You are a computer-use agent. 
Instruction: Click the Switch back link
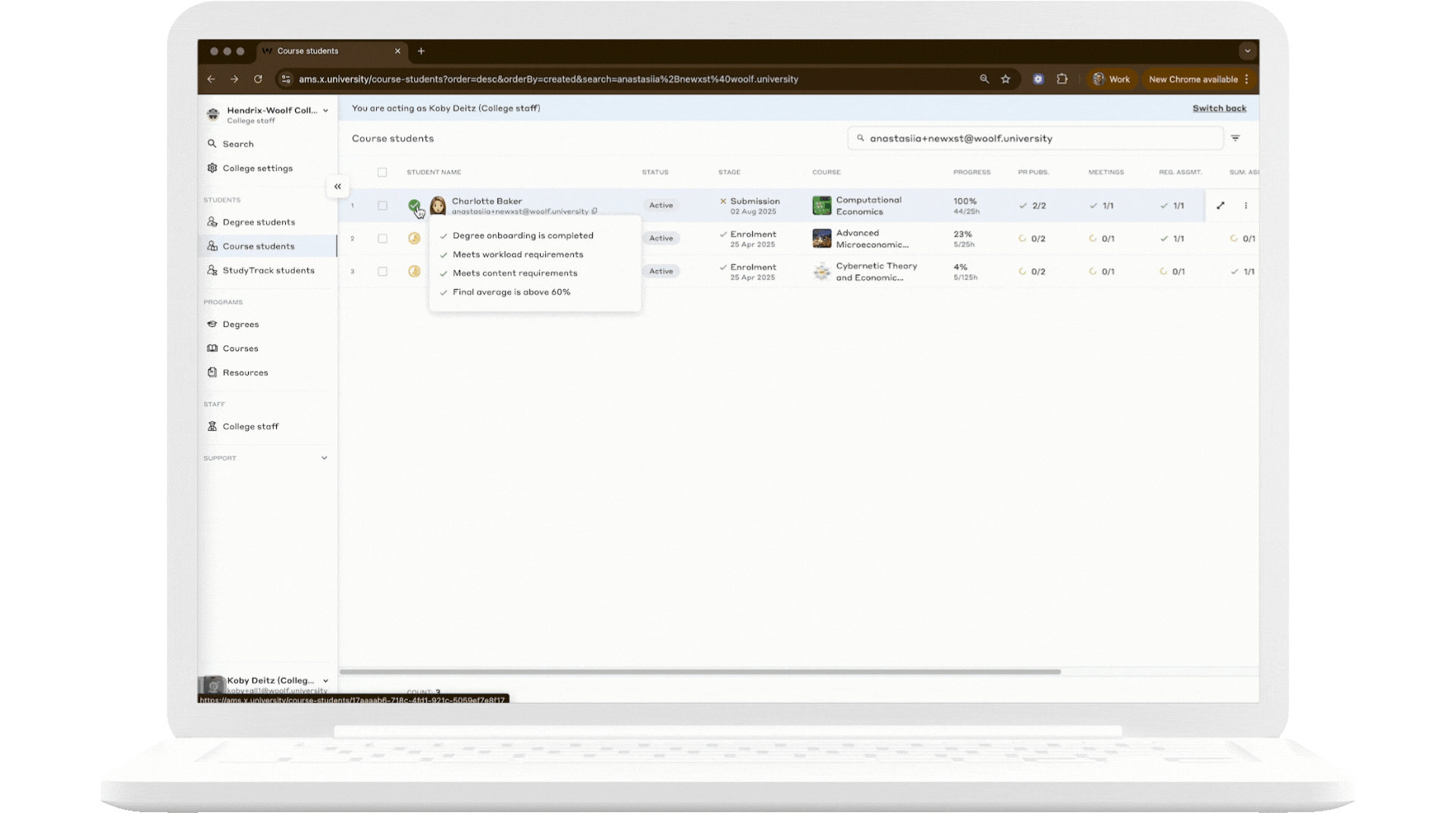[x=1219, y=108]
